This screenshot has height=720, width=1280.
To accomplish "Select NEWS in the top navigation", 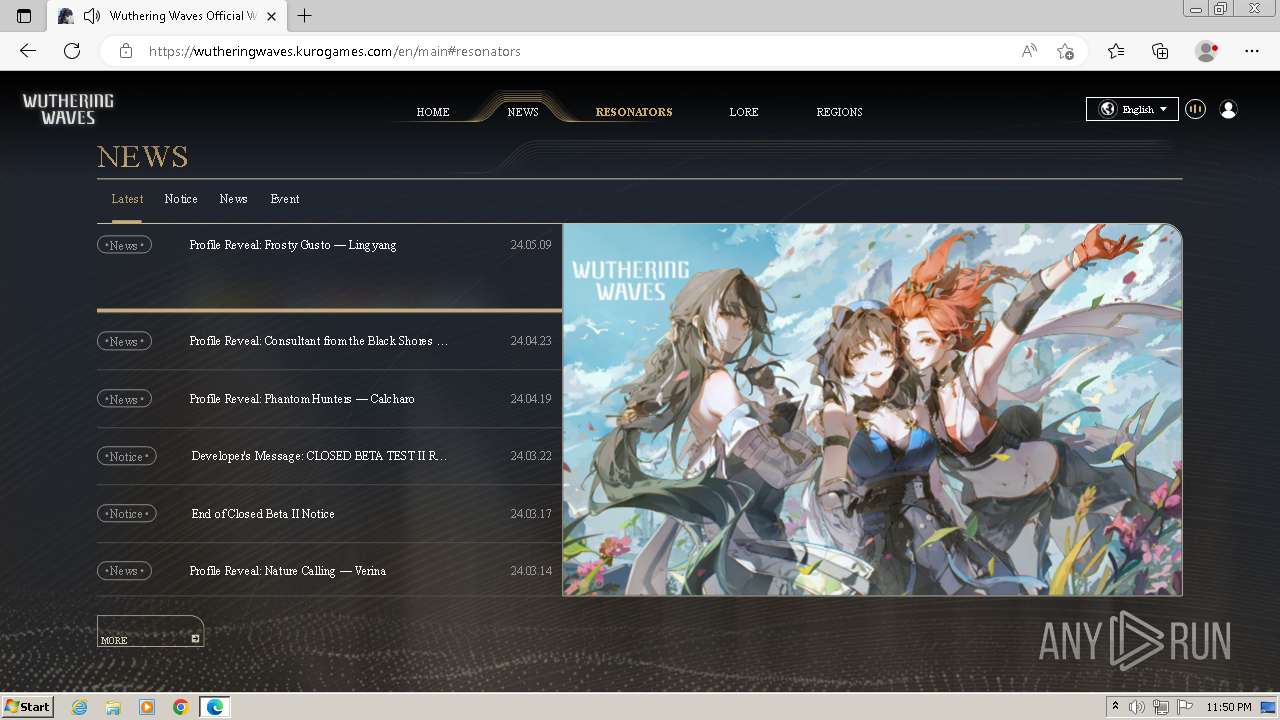I will point(523,112).
